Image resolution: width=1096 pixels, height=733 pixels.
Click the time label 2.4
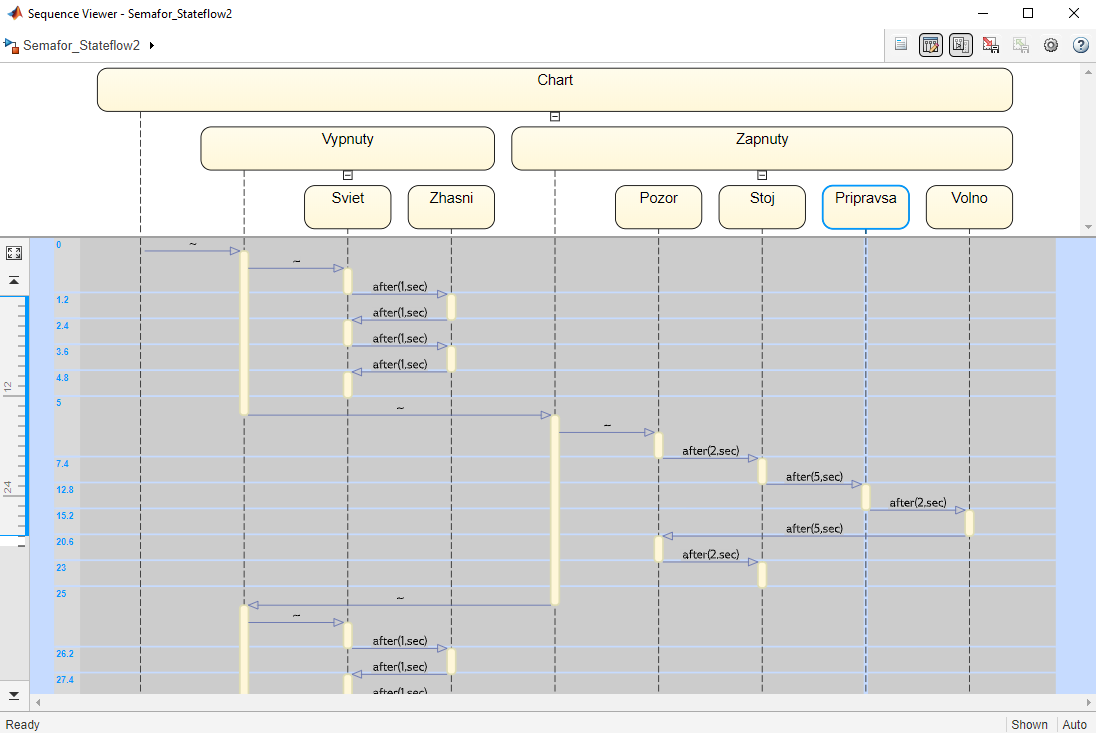(63, 326)
